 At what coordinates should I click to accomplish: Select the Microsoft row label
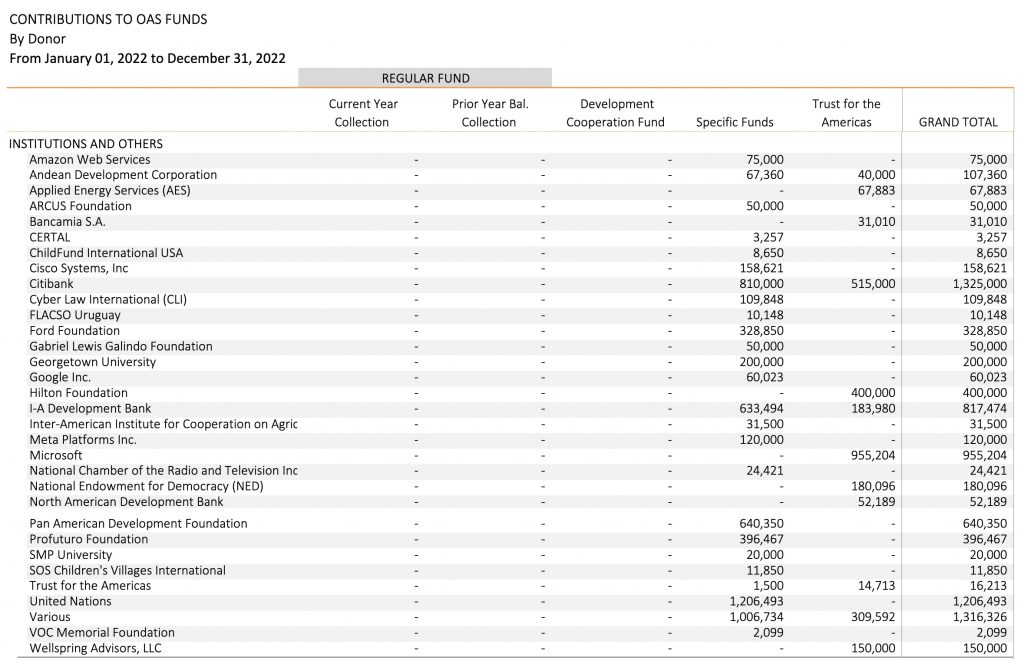pos(56,455)
